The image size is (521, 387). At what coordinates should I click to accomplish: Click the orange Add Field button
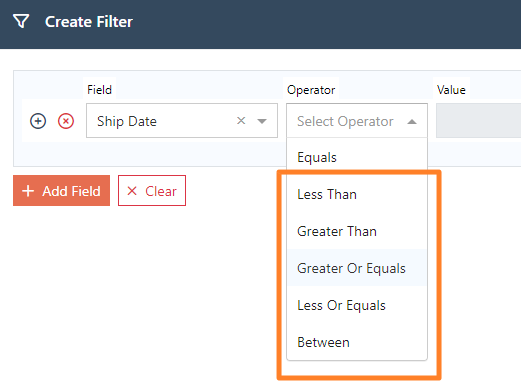pyautogui.click(x=61, y=191)
